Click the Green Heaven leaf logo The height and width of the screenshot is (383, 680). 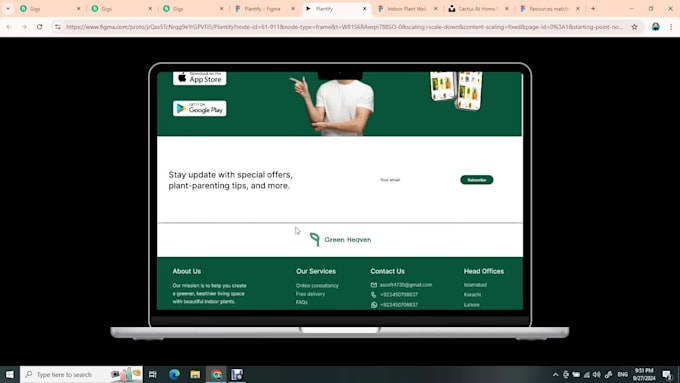coord(315,239)
